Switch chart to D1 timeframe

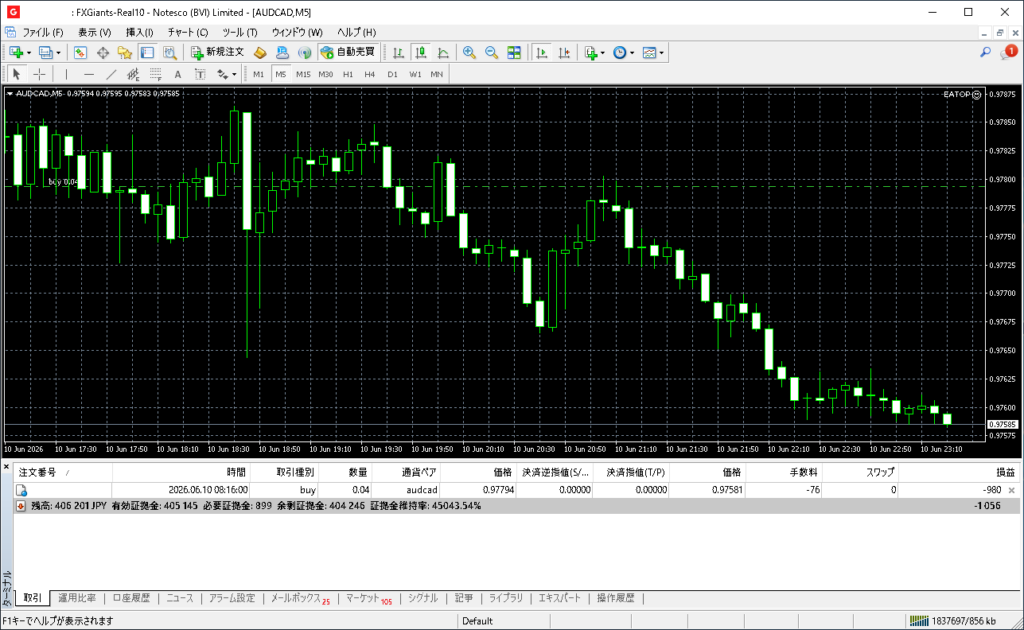pos(392,74)
